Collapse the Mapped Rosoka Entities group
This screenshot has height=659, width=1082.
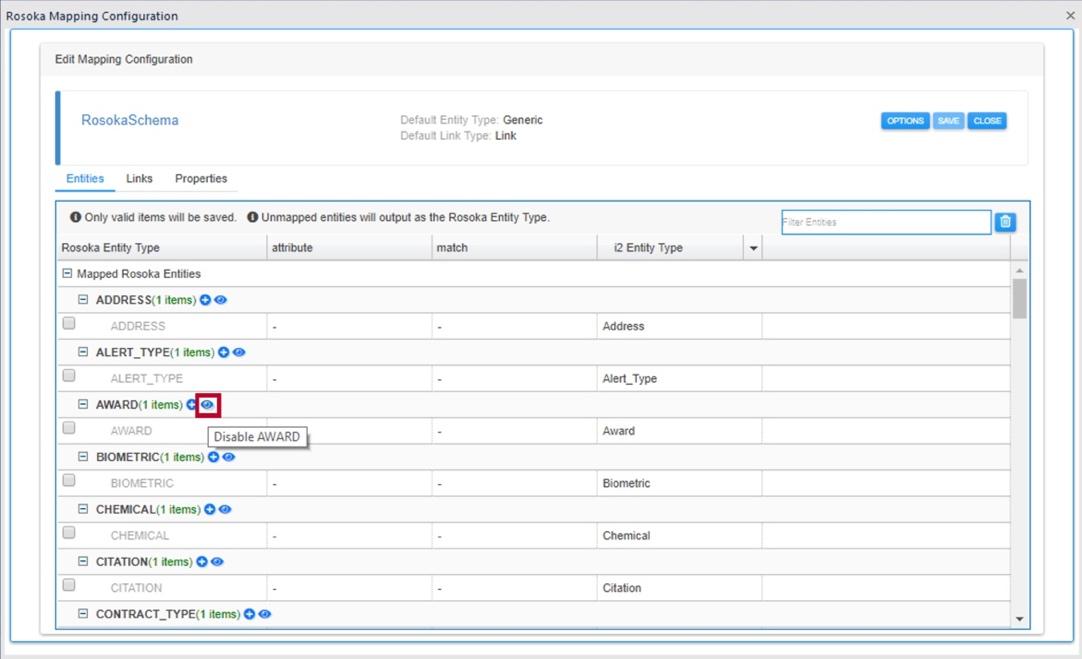pos(66,273)
